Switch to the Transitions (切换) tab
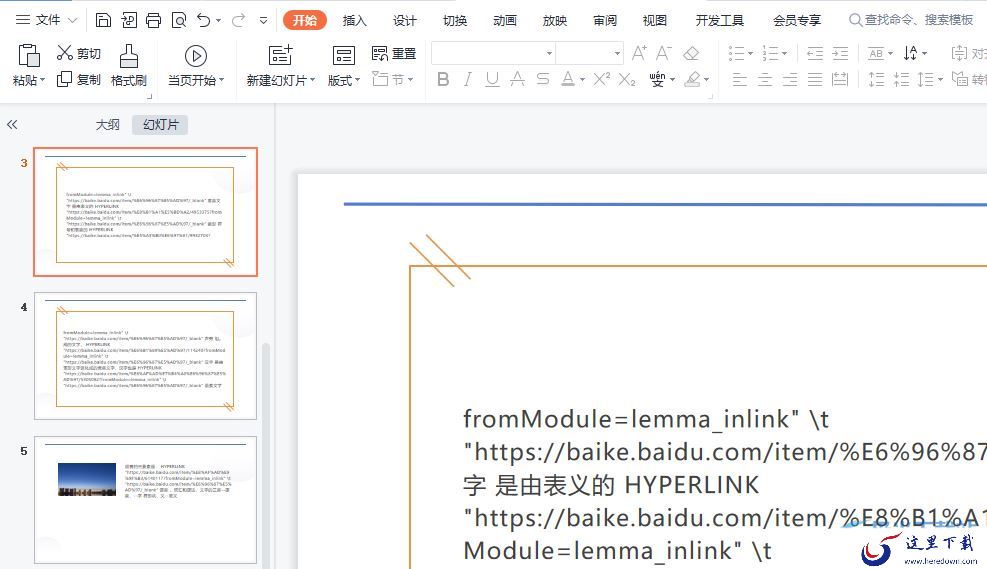 [454, 20]
